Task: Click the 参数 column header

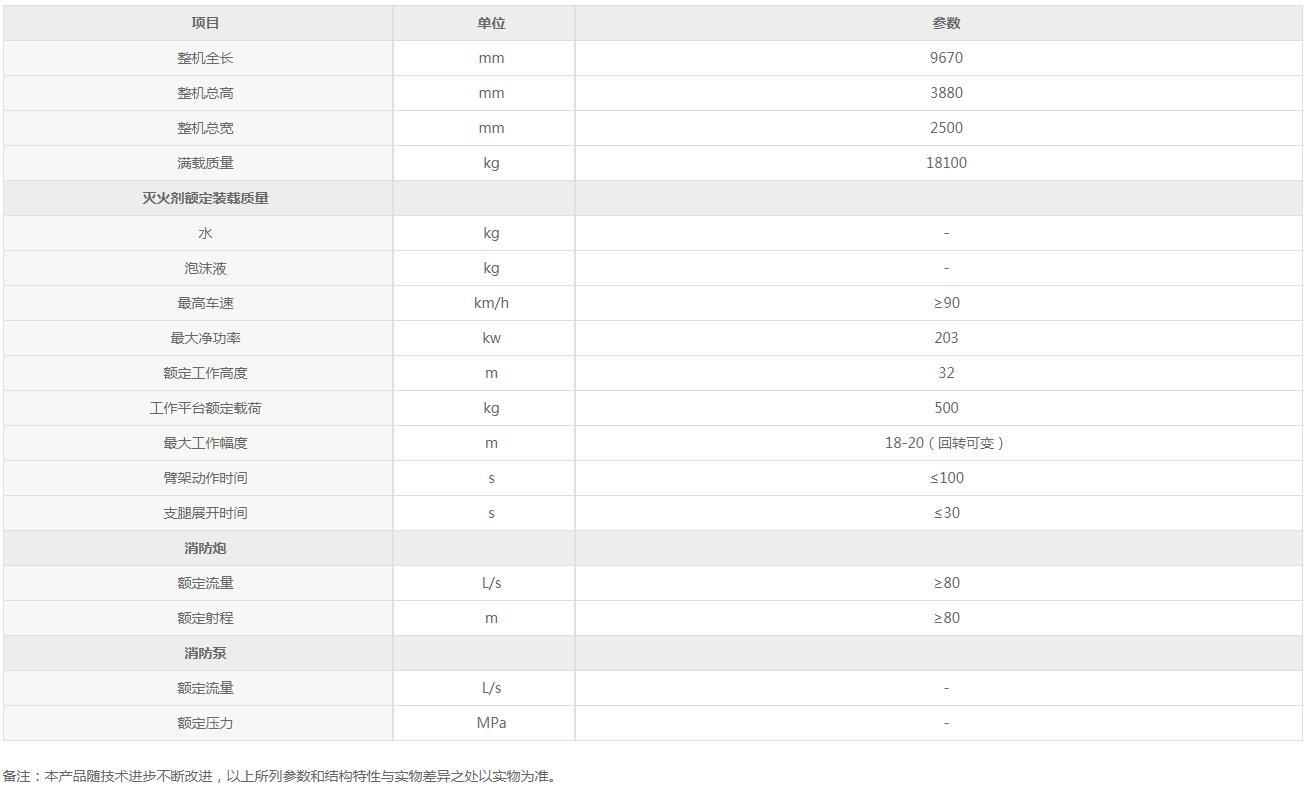Action: tap(946, 23)
